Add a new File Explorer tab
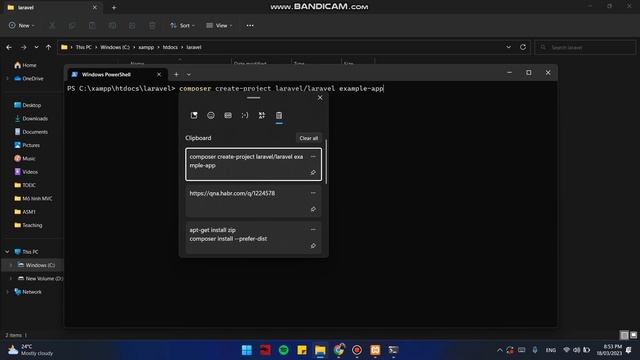This screenshot has height=360, width=640. [x=114, y=7]
